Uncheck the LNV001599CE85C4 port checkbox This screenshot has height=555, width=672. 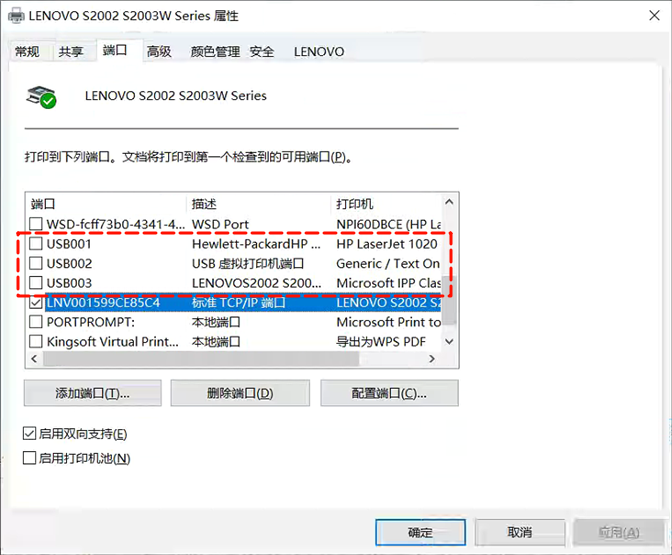click(x=36, y=303)
